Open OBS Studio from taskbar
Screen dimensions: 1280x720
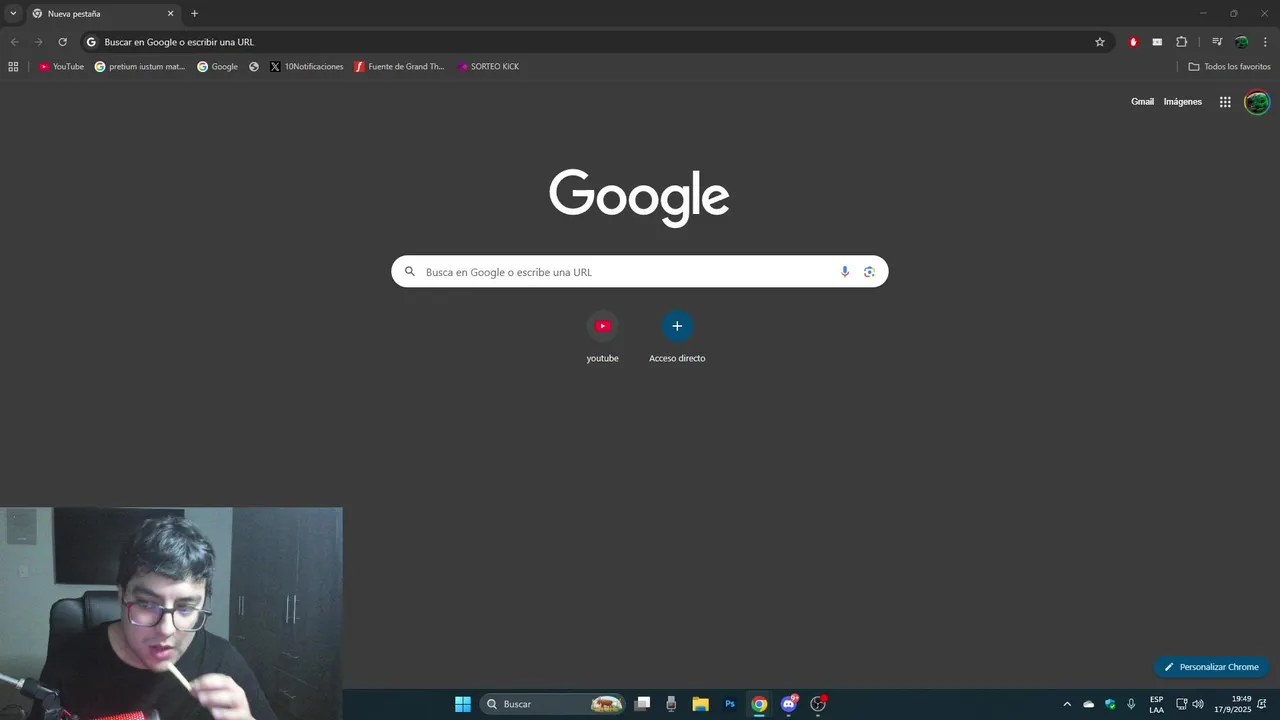[818, 704]
